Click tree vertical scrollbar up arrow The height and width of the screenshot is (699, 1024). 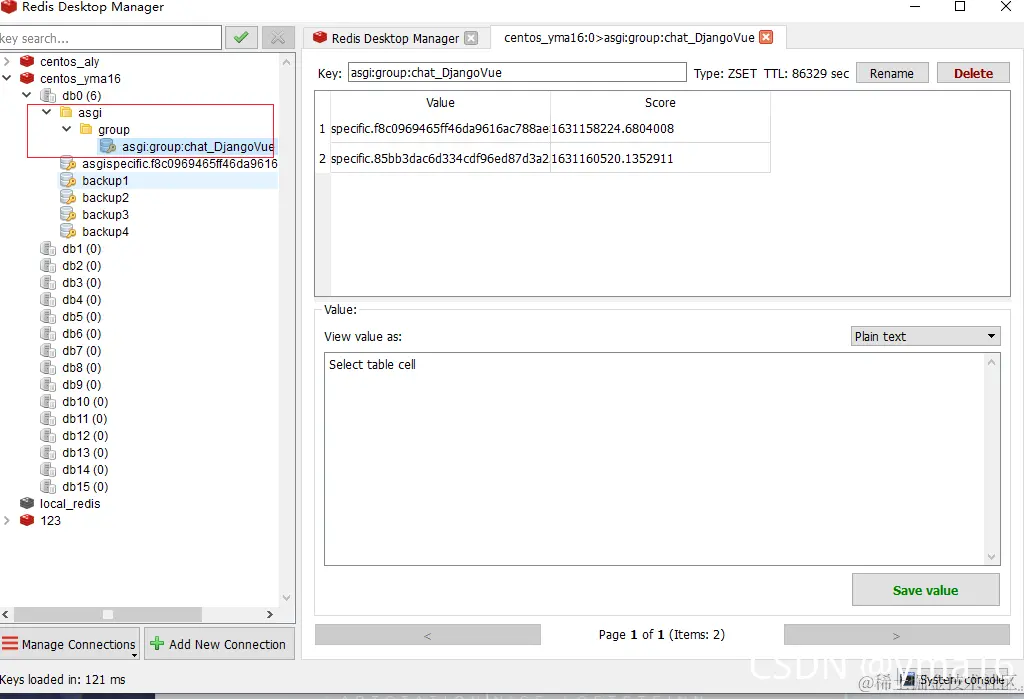(286, 62)
